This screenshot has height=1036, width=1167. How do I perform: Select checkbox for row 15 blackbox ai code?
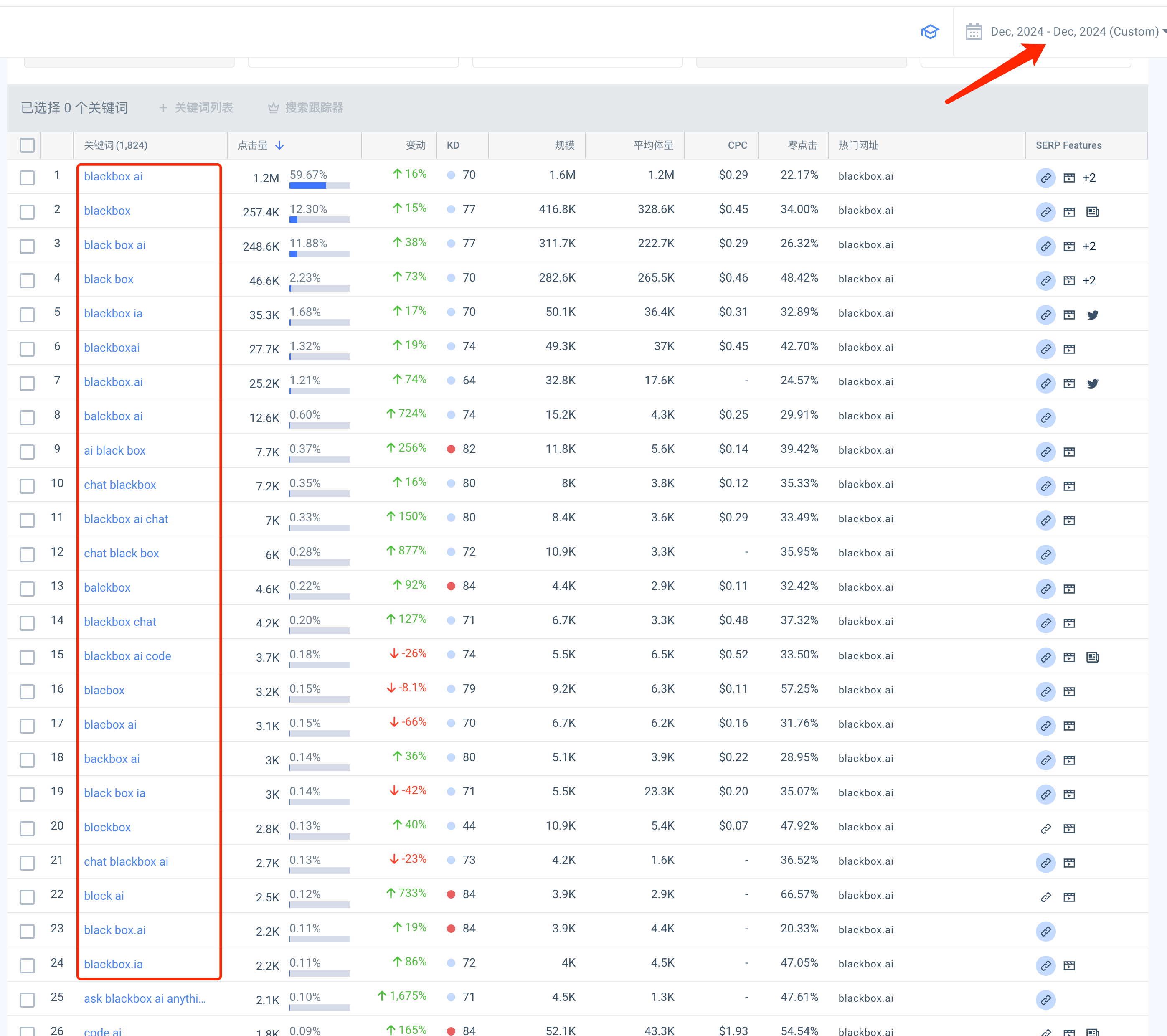pos(27,658)
